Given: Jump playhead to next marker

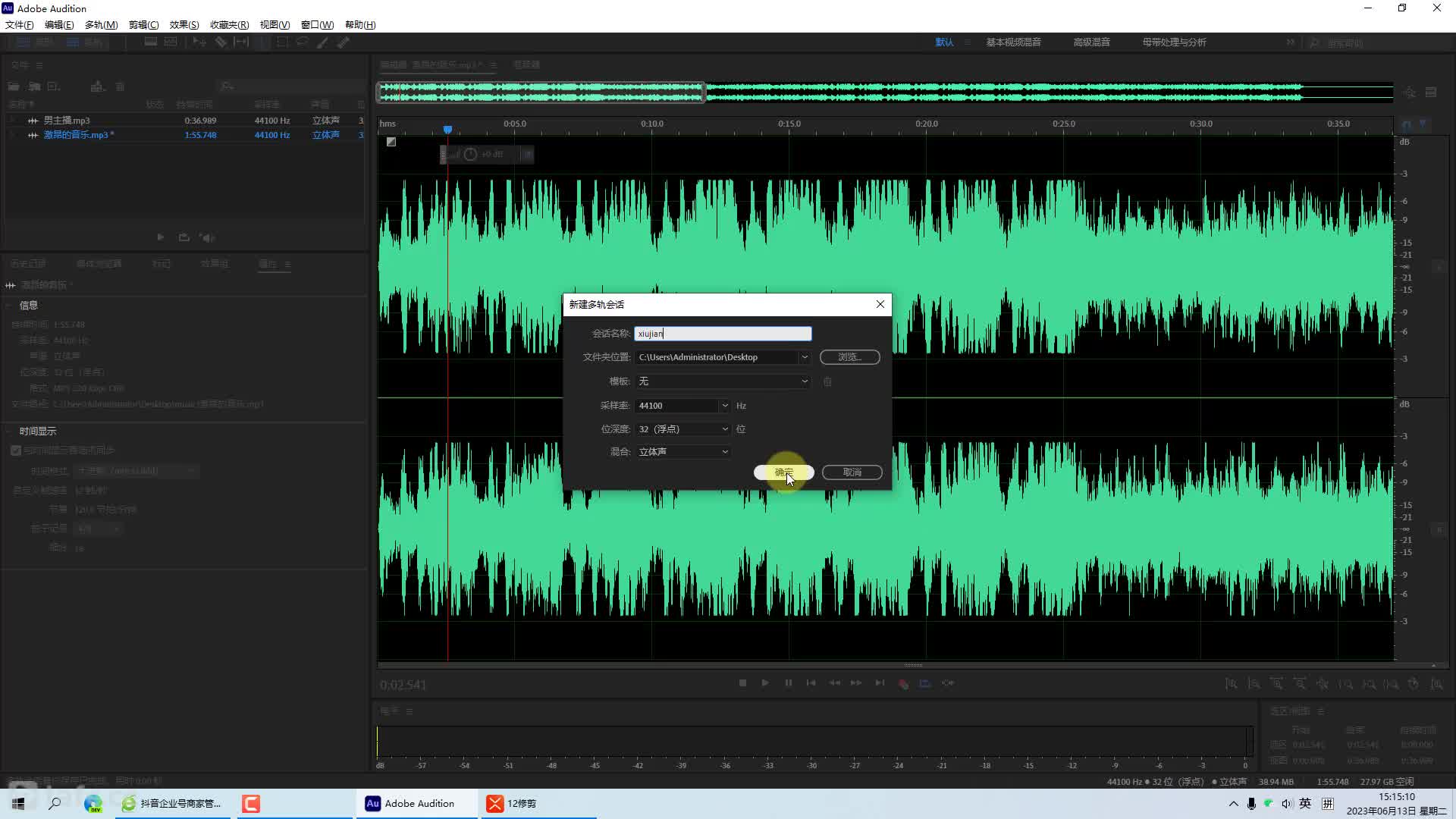Looking at the screenshot, I should coord(880,683).
